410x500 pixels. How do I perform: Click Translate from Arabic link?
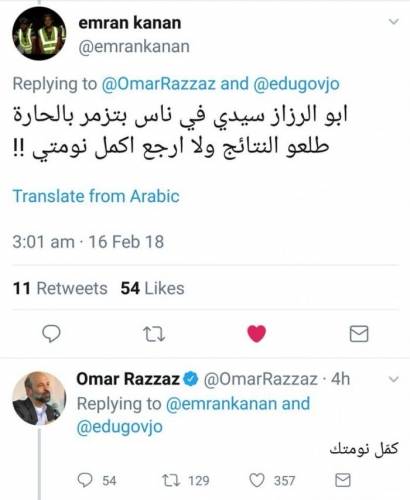click(96, 196)
